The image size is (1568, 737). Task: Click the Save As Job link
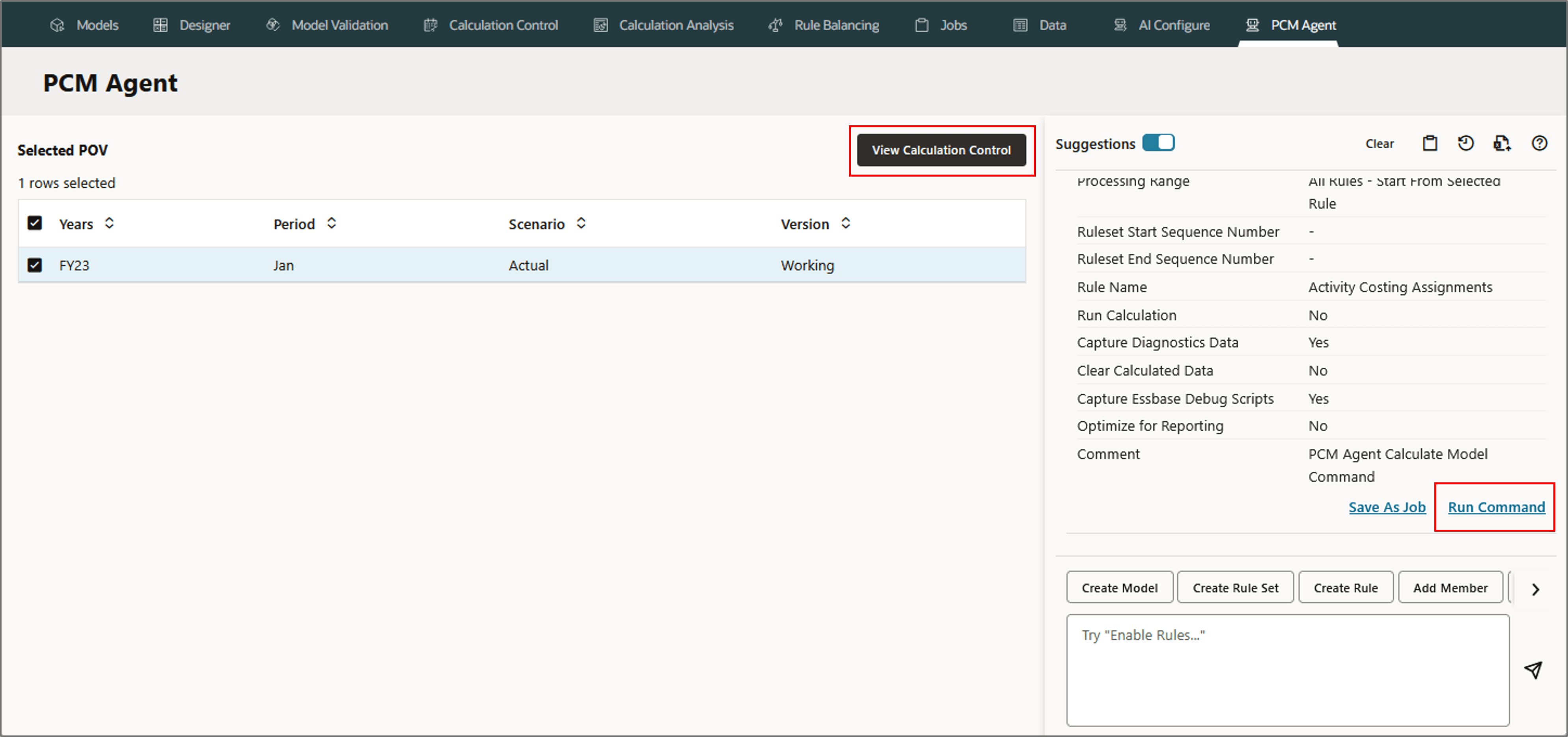tap(1387, 507)
